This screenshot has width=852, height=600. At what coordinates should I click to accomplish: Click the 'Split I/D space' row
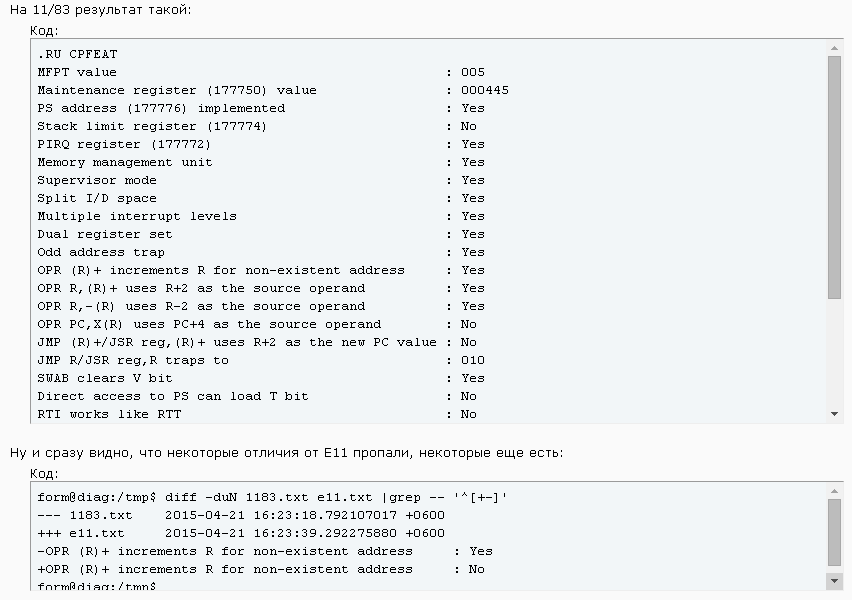click(97, 198)
